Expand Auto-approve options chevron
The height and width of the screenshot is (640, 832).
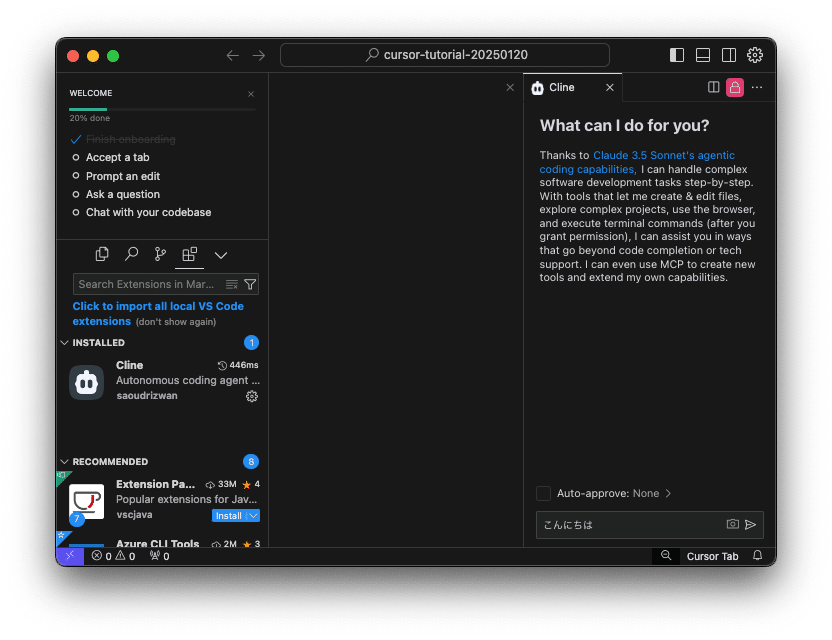coord(668,494)
